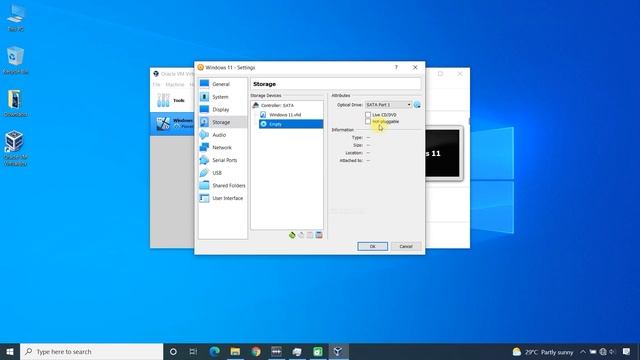Viewport: 640px width, 360px height.
Task: Open the notification center icon
Action: pos(627,351)
